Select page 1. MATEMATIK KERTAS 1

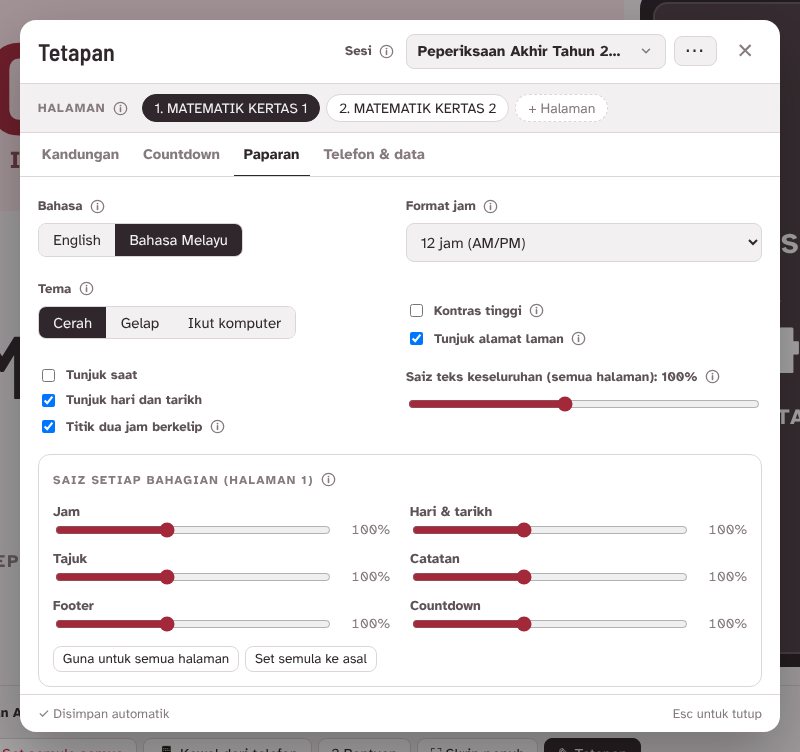tap(231, 108)
